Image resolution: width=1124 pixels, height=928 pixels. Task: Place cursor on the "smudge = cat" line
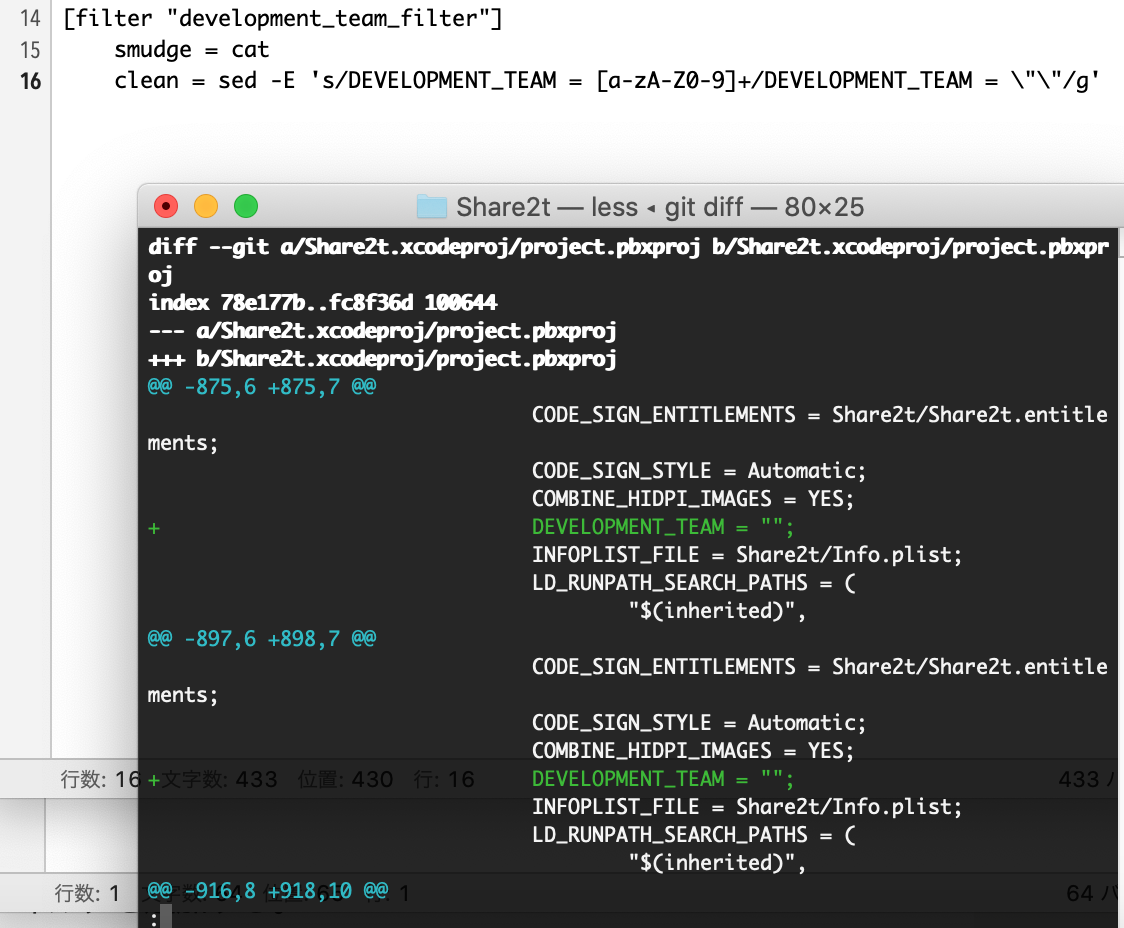pos(192,49)
